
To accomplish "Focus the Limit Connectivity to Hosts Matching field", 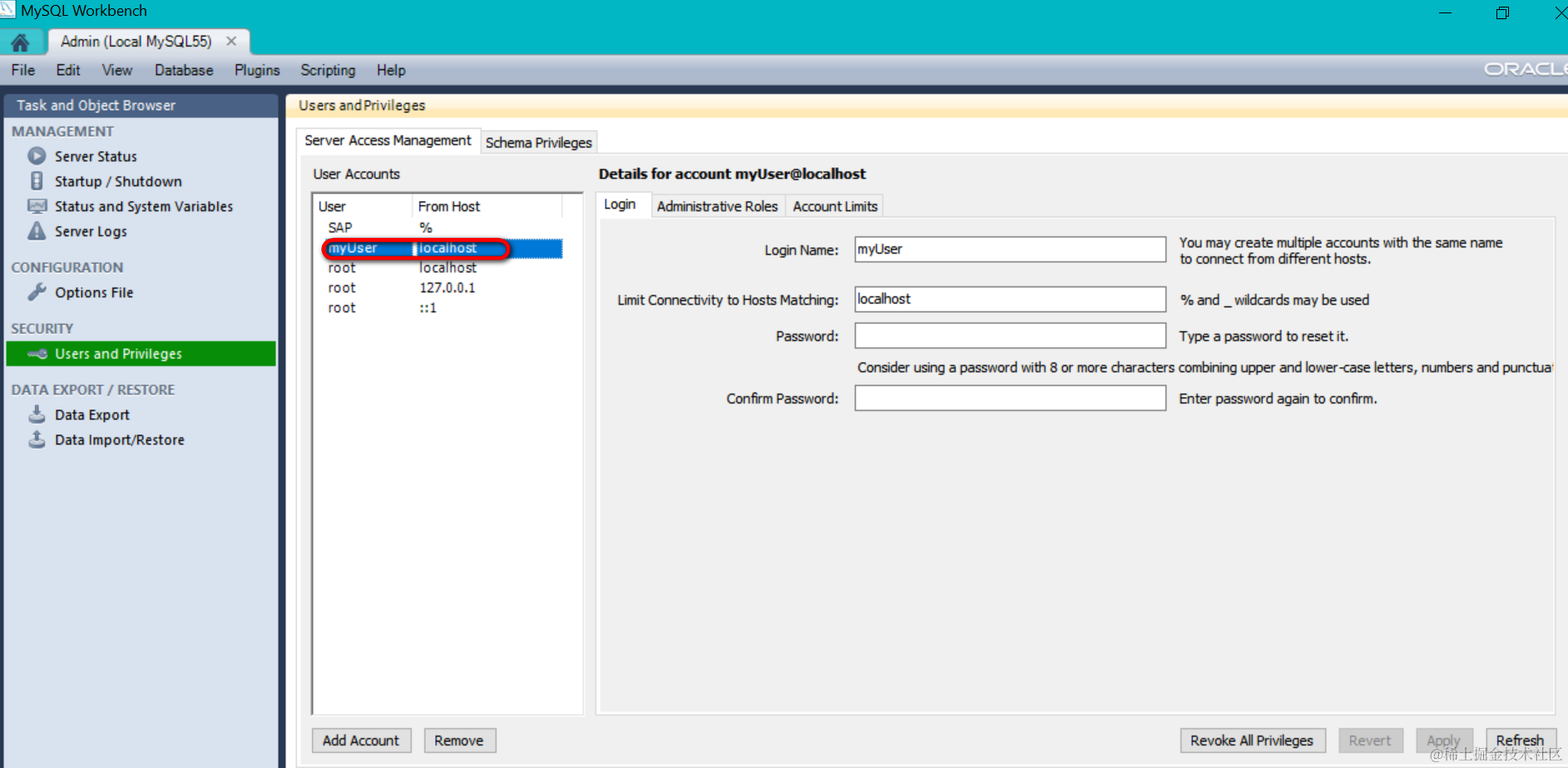I will coord(1010,300).
